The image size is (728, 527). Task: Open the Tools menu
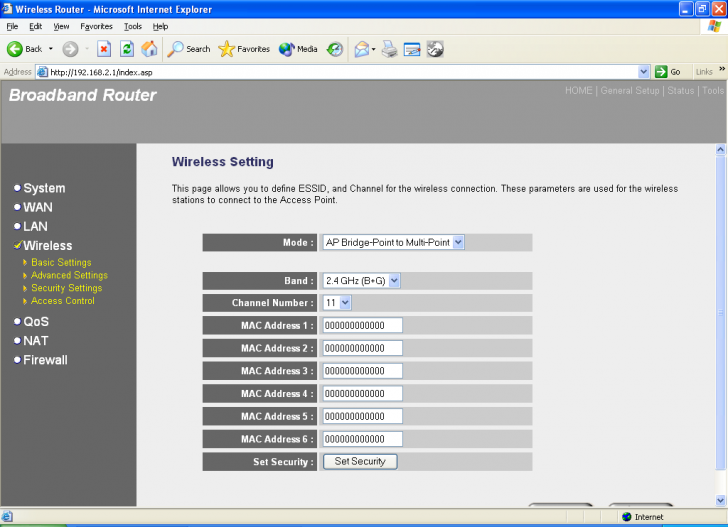pos(132,26)
